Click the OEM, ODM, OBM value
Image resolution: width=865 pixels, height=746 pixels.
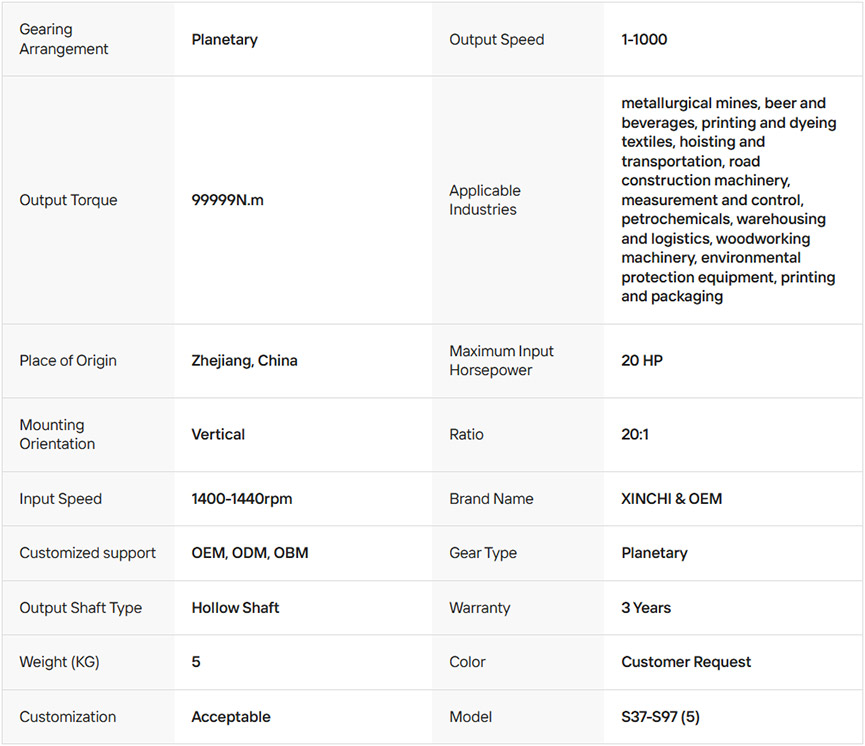[x=250, y=553]
